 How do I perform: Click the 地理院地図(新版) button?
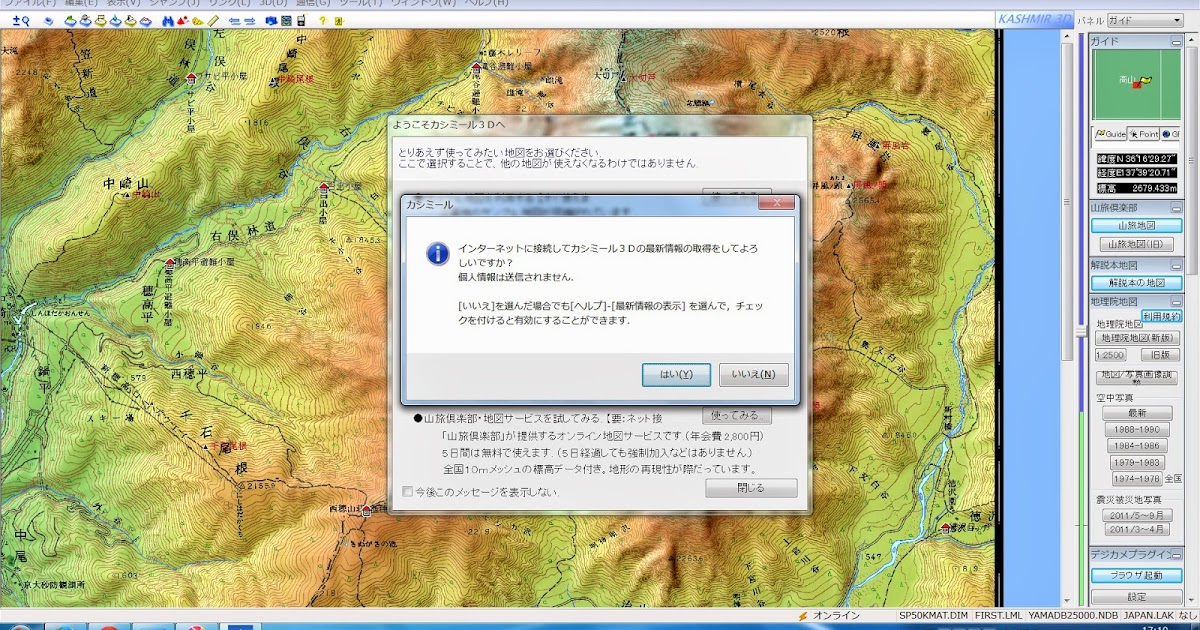tap(1138, 338)
